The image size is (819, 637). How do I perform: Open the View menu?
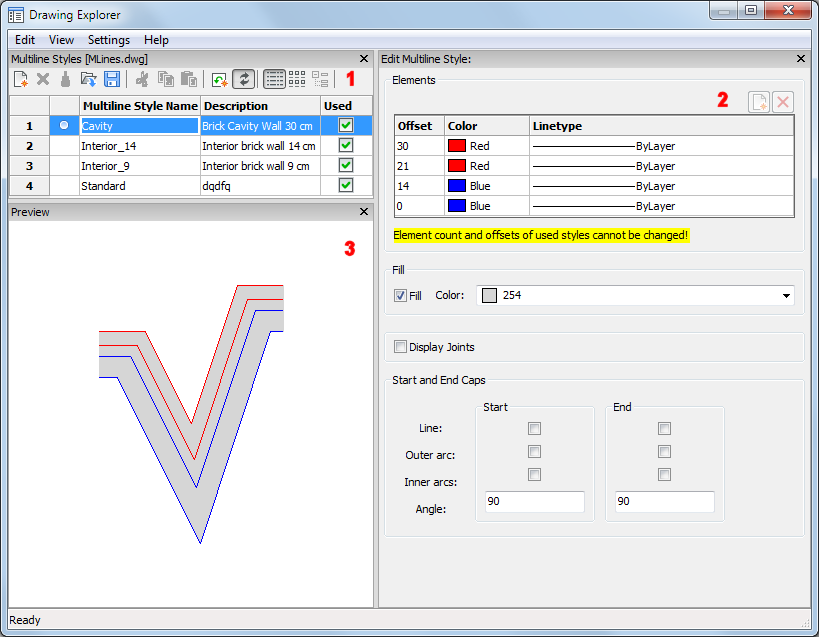[x=61, y=40]
